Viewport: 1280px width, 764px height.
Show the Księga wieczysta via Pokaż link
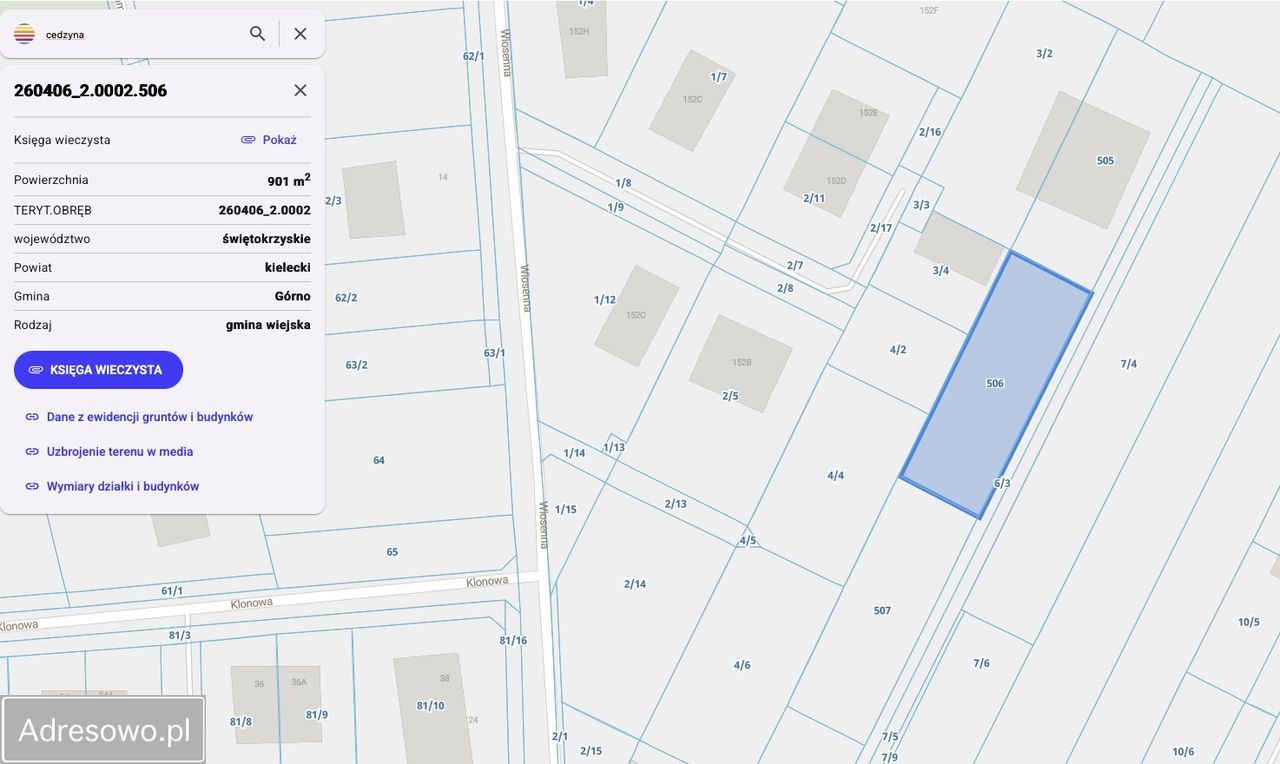280,140
